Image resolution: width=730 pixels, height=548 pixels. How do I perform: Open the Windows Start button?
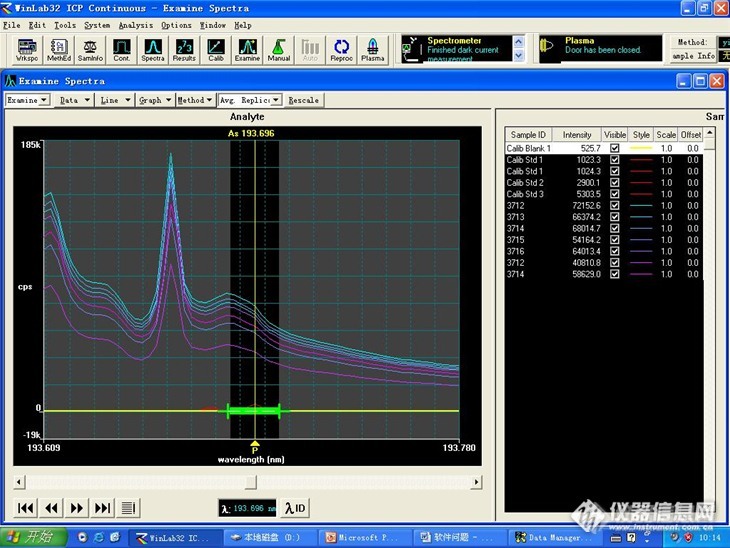coord(33,537)
